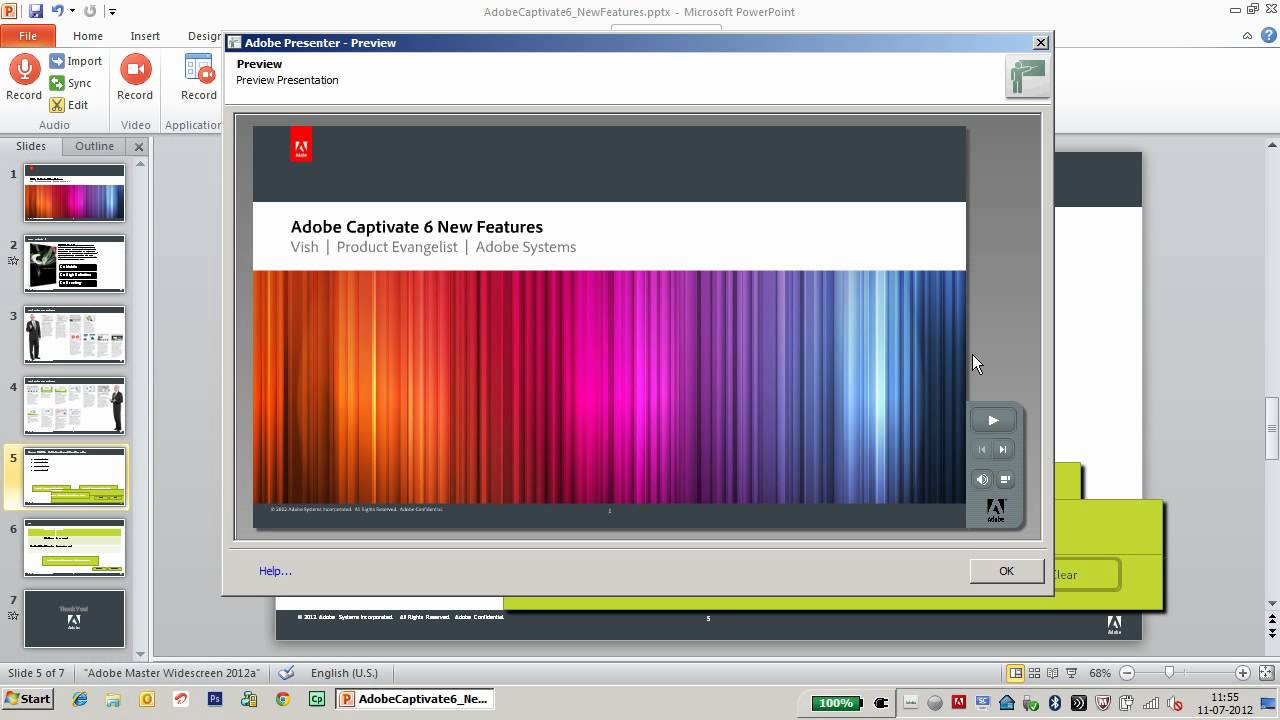Toggle the sidebar view mode in preview player
Viewport: 1280px width, 720px height.
pos(1005,480)
